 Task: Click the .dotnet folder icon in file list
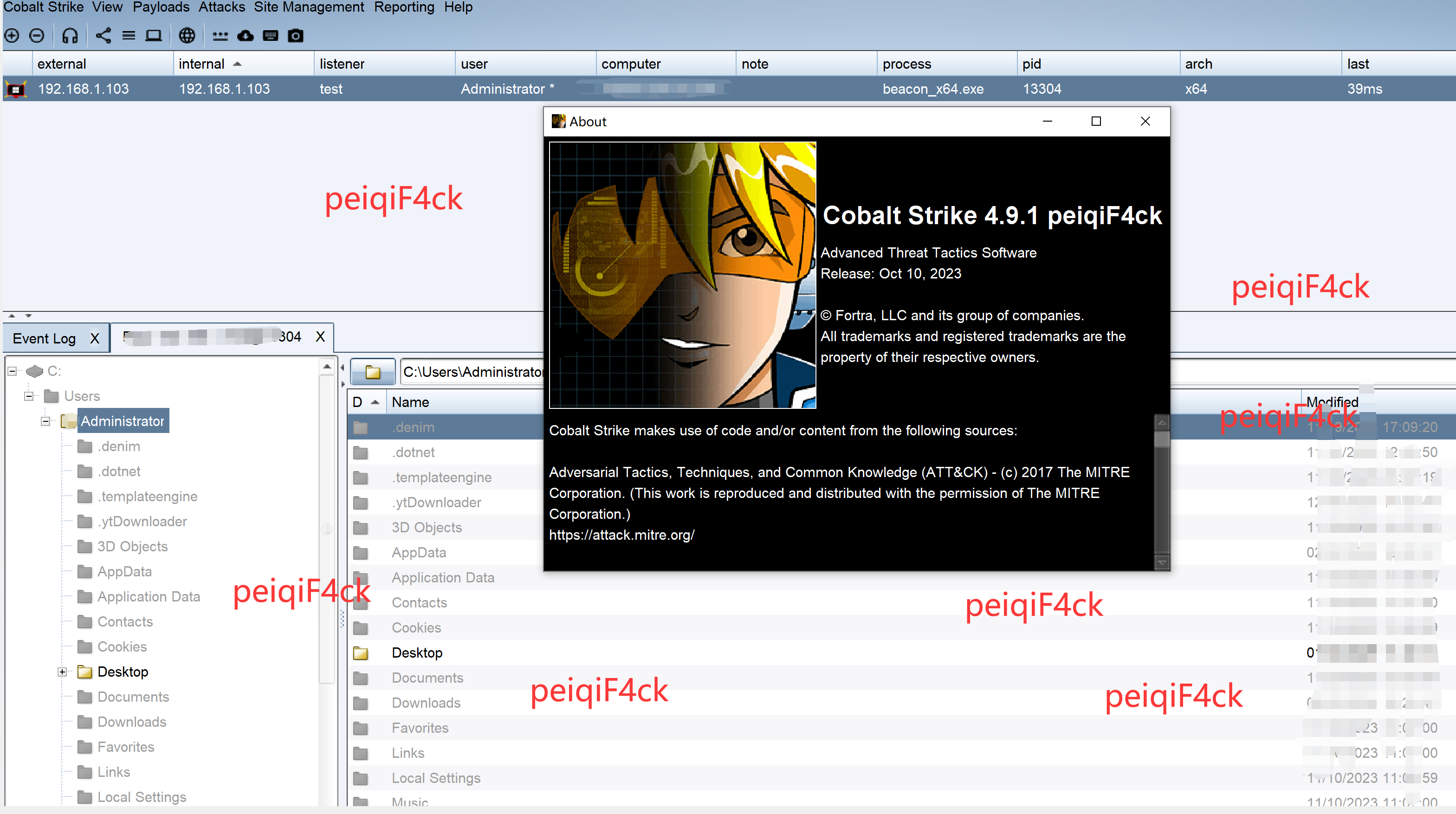pyautogui.click(x=361, y=452)
